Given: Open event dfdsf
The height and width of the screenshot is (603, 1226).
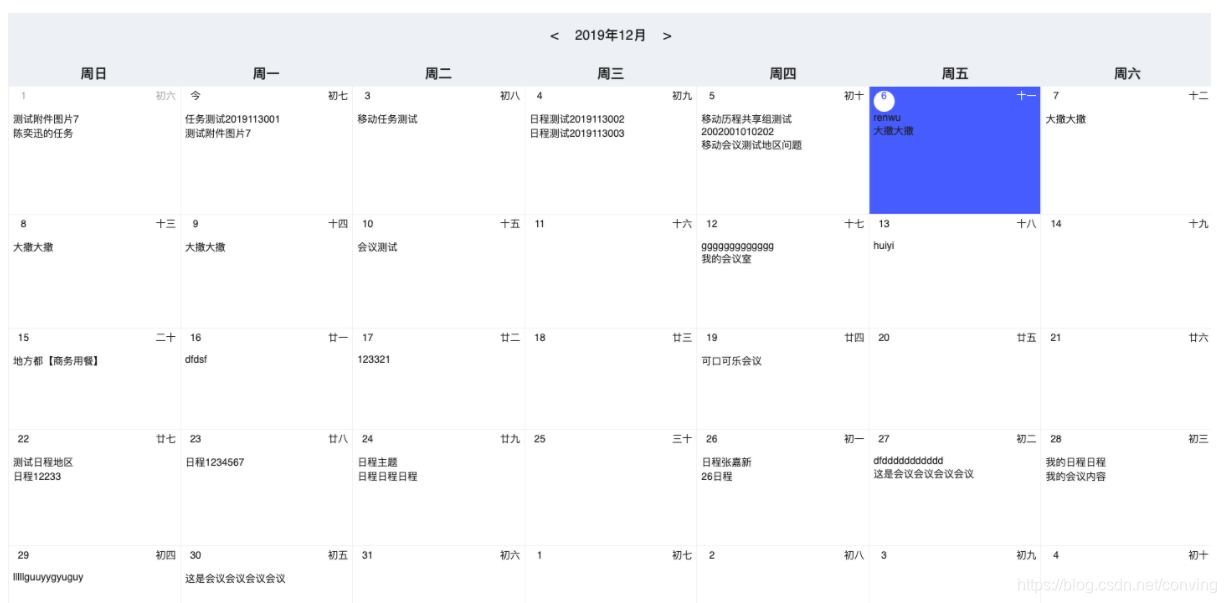Looking at the screenshot, I should 196,359.
